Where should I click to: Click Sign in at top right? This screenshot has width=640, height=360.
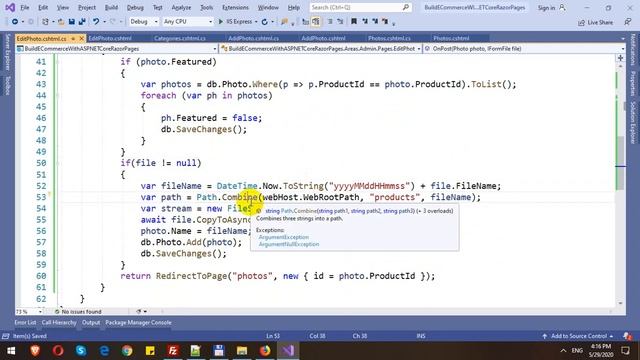coord(551,8)
